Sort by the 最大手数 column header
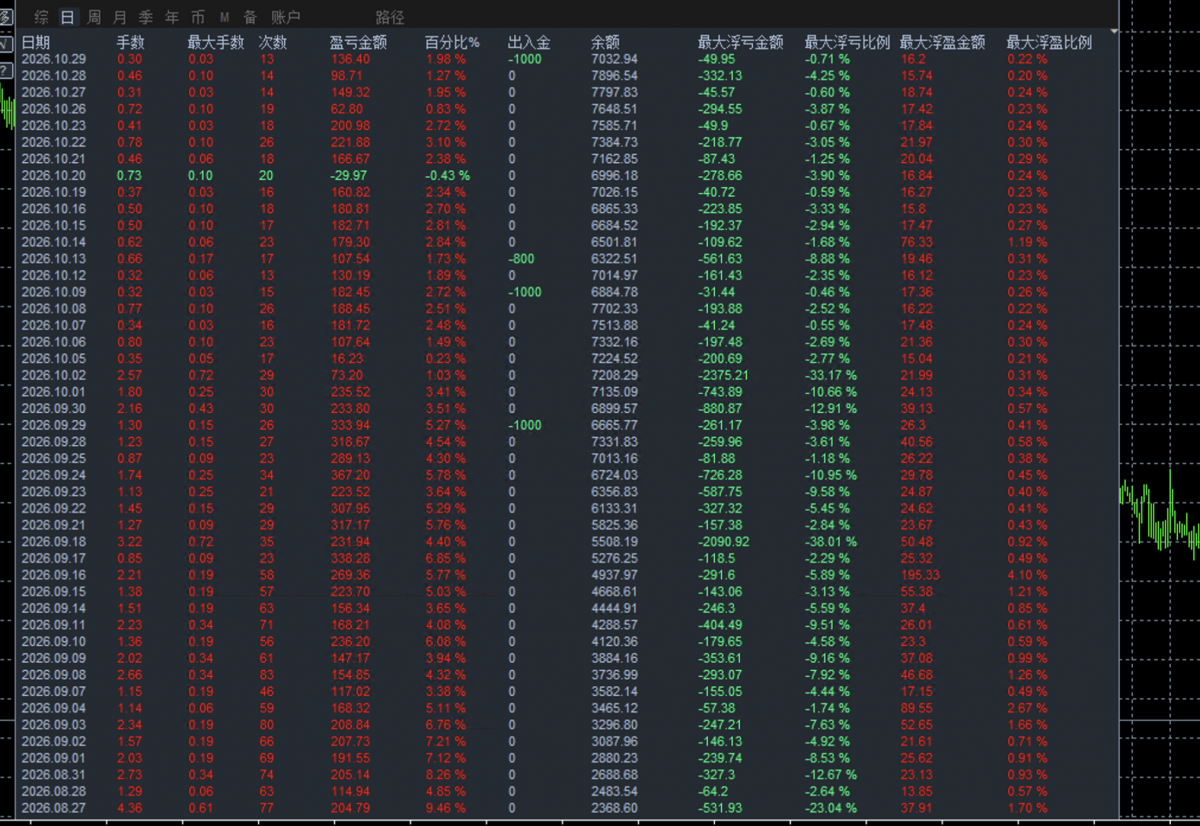Image resolution: width=1200 pixels, height=826 pixels. pos(215,42)
